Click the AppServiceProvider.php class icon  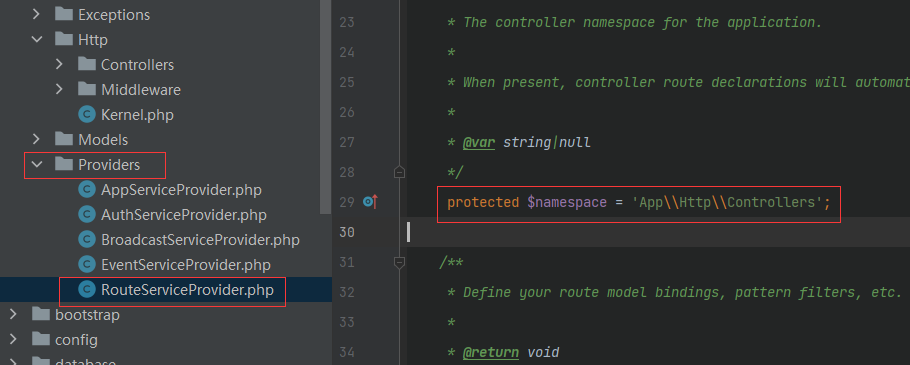[86, 190]
